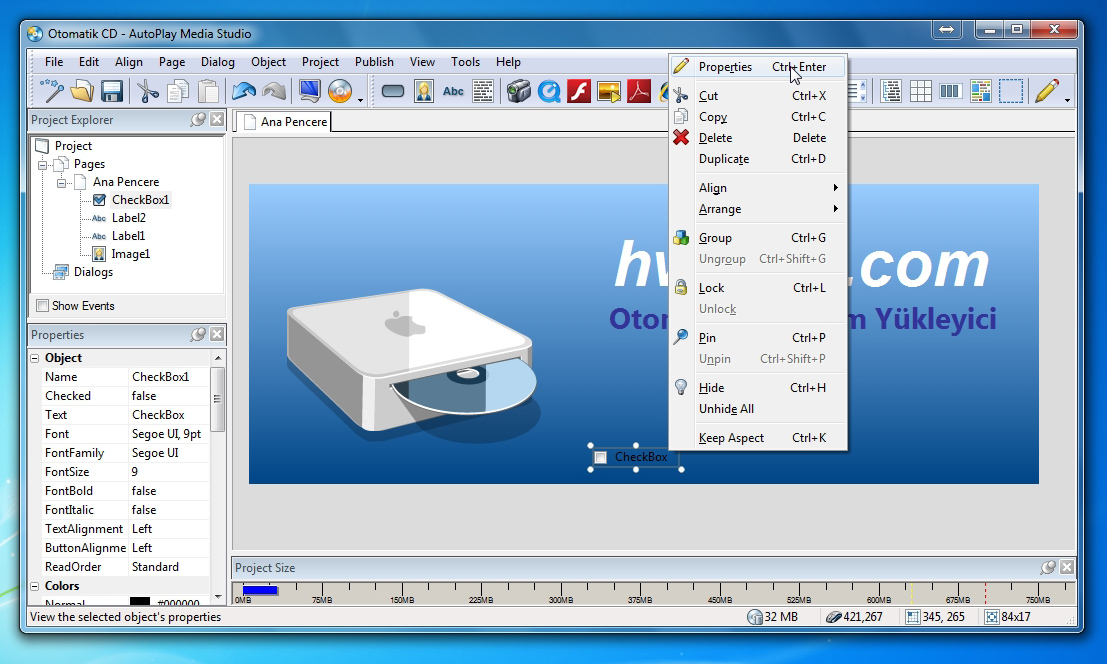Choose Delete from the context menu
This screenshot has height=664, width=1107.
(758, 138)
